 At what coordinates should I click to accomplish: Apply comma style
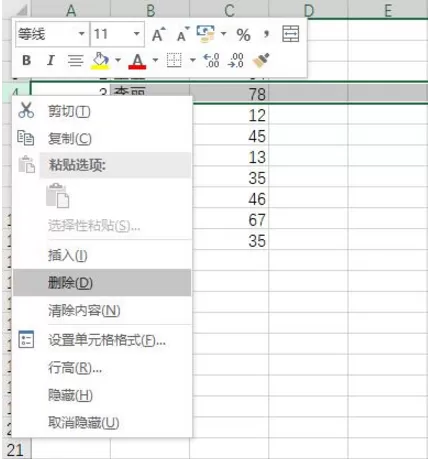pyautogui.click(x=266, y=34)
